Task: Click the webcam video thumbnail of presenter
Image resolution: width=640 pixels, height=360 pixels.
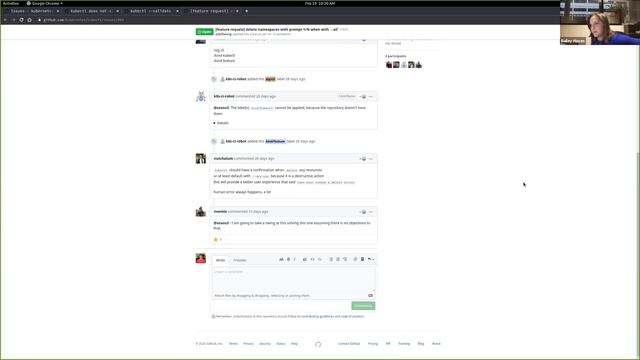Action: point(600,22)
